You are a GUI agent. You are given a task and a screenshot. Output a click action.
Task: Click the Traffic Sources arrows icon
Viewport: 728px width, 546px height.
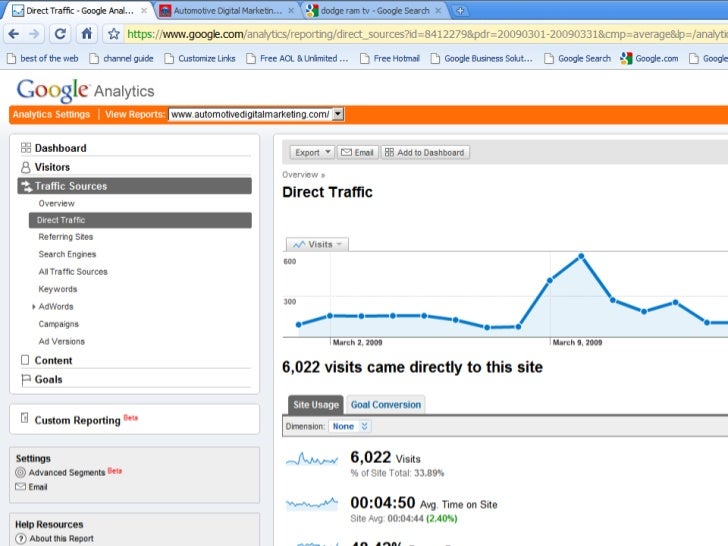pyautogui.click(x=26, y=186)
